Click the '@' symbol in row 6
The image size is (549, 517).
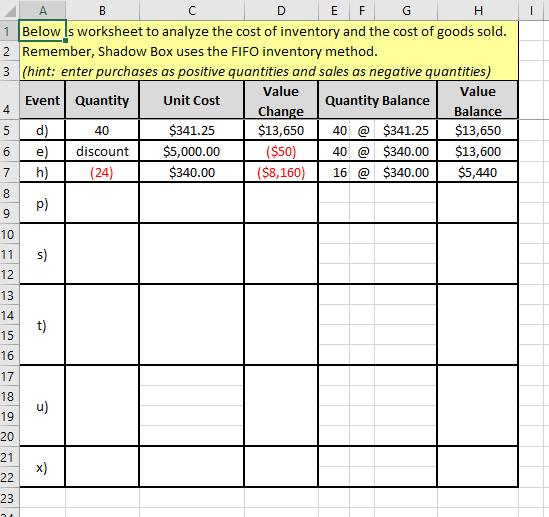[362, 151]
